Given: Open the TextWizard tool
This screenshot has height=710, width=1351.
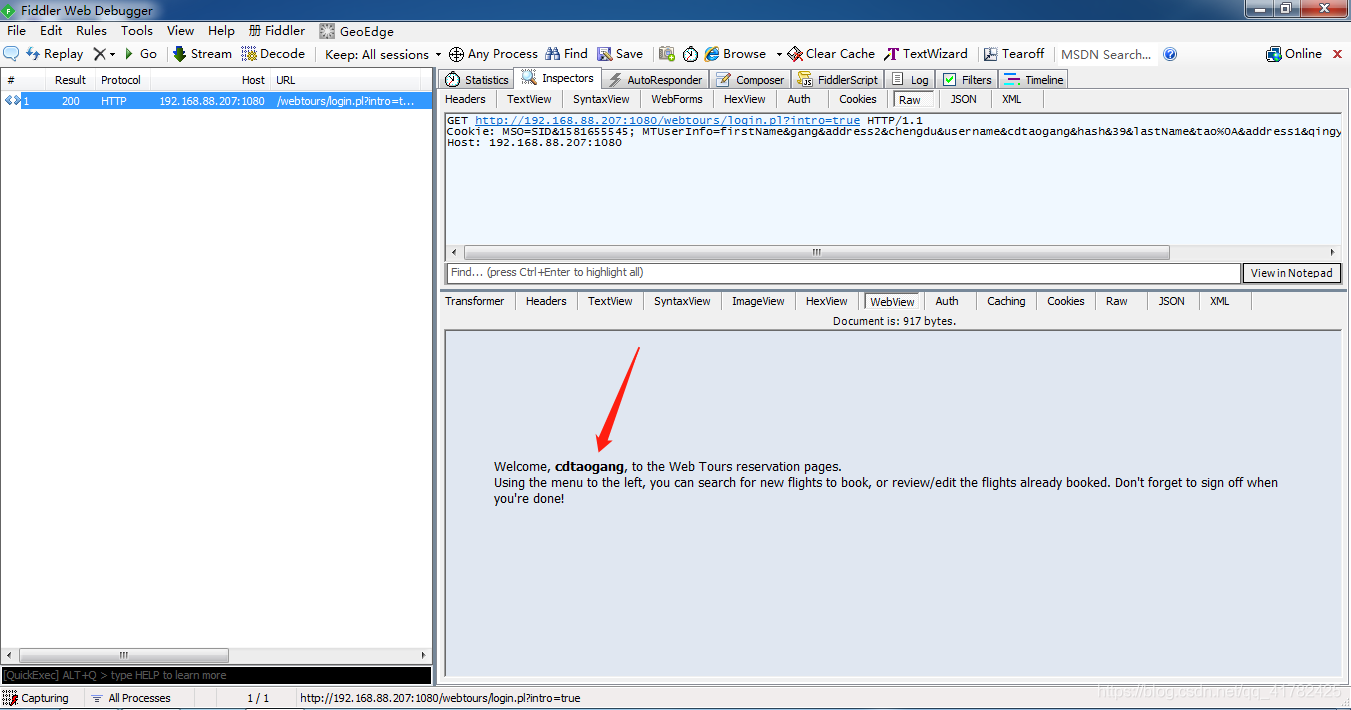Looking at the screenshot, I should point(926,54).
